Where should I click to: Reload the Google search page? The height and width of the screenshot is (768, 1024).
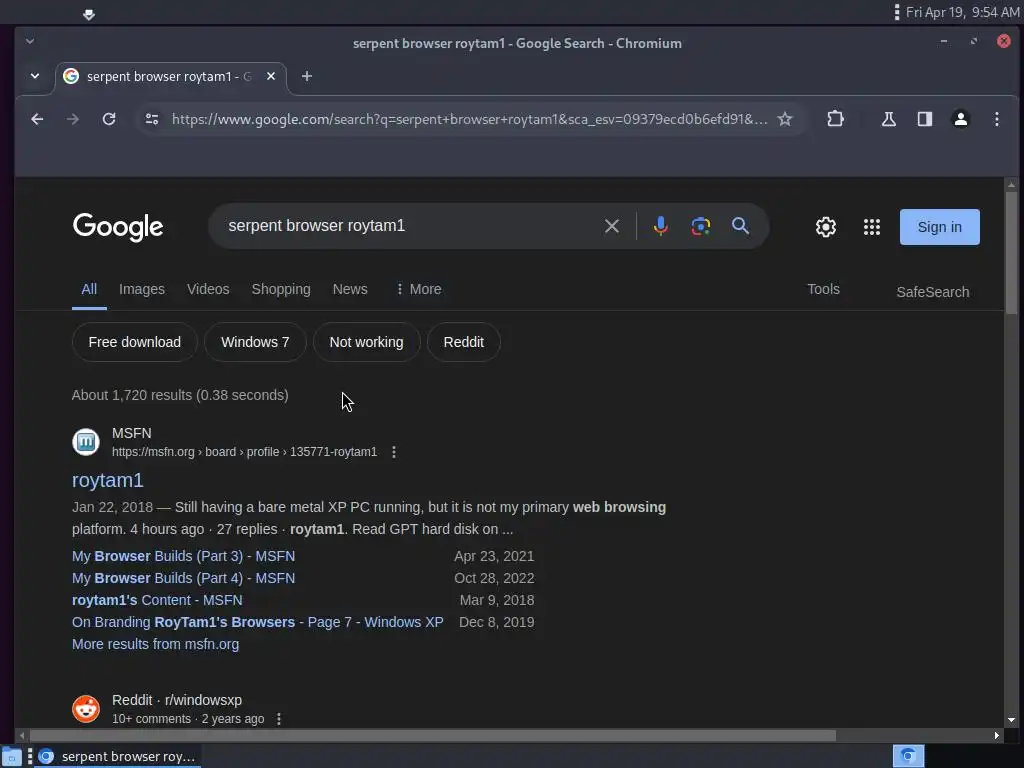[x=109, y=119]
